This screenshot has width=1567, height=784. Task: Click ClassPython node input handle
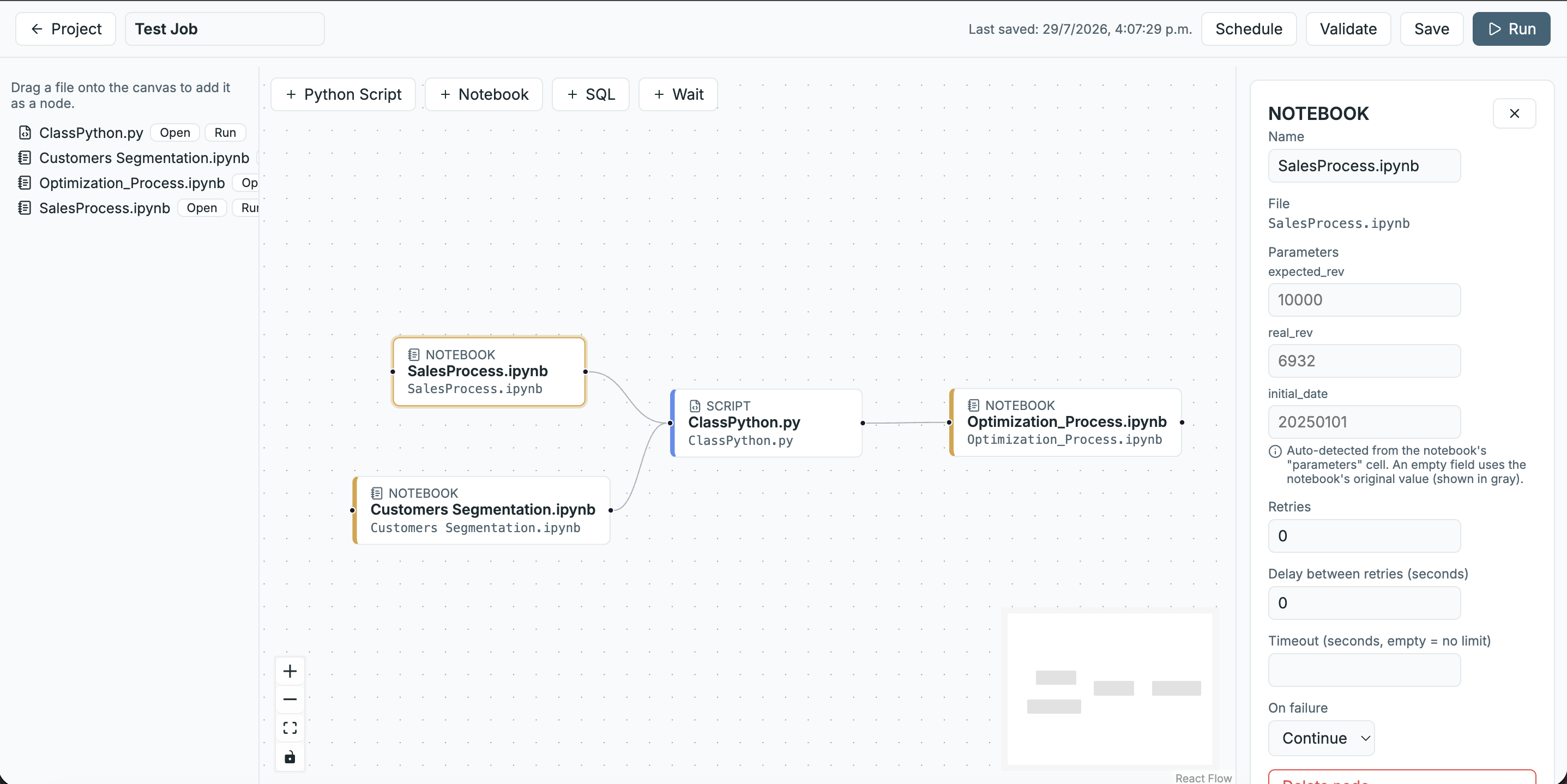pos(670,423)
